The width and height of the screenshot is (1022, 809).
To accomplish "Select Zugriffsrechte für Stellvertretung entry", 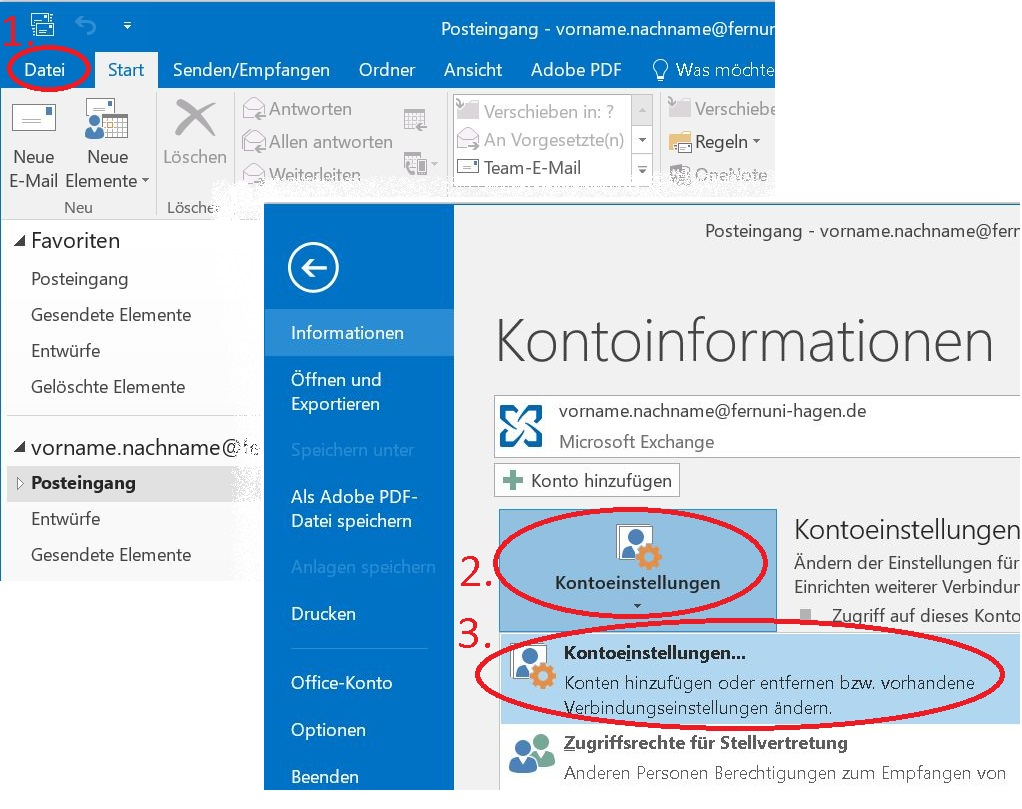I will (705, 743).
